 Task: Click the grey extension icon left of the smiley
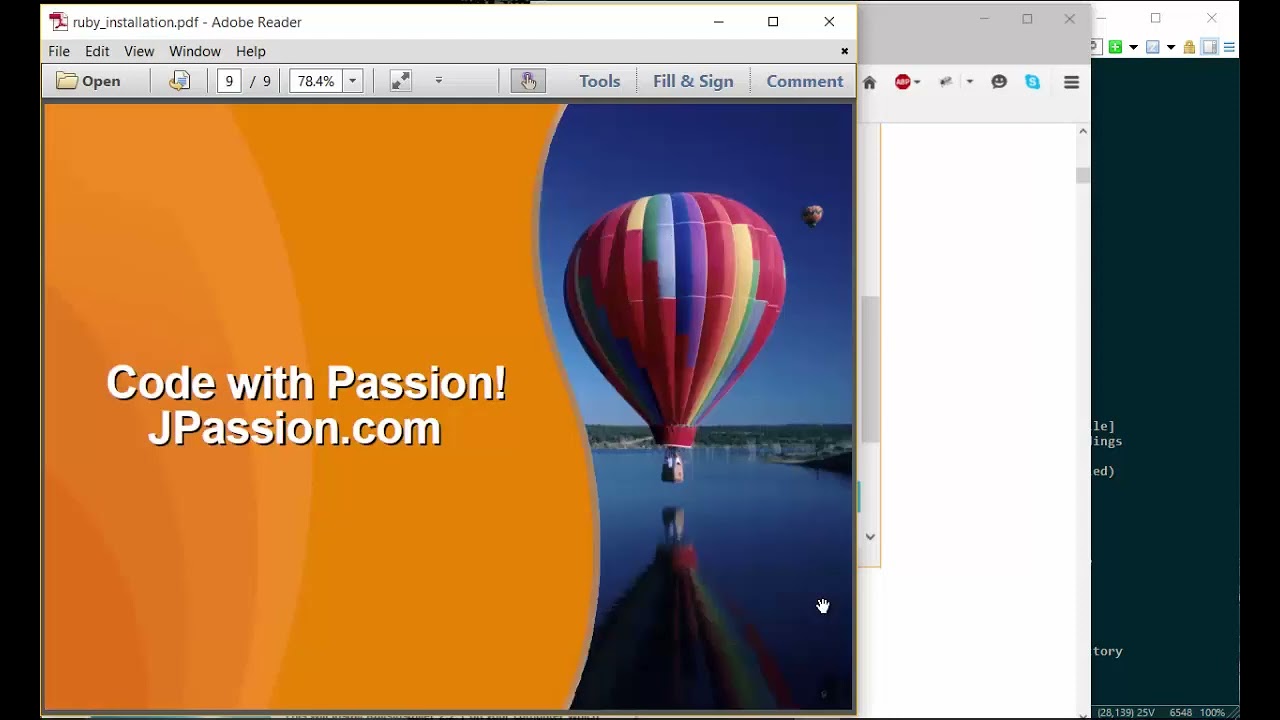[946, 82]
